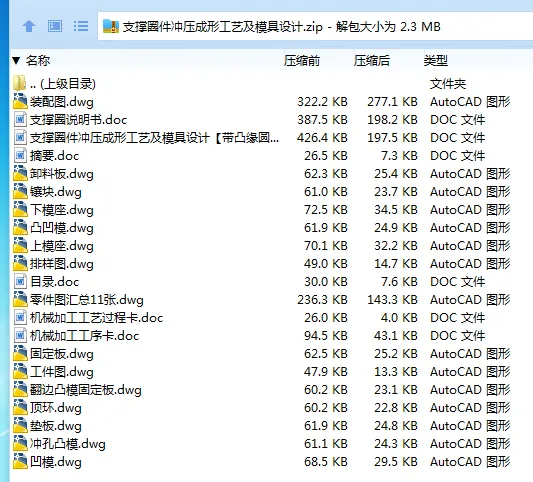Switch to icon view mode button

click(55, 26)
